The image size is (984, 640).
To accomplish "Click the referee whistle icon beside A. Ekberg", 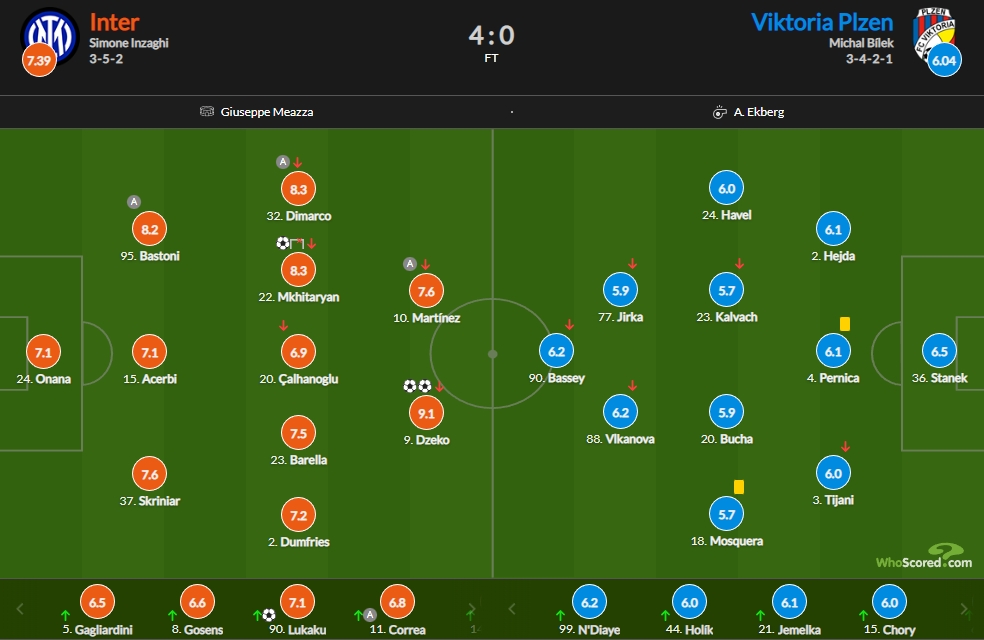I will [719, 112].
